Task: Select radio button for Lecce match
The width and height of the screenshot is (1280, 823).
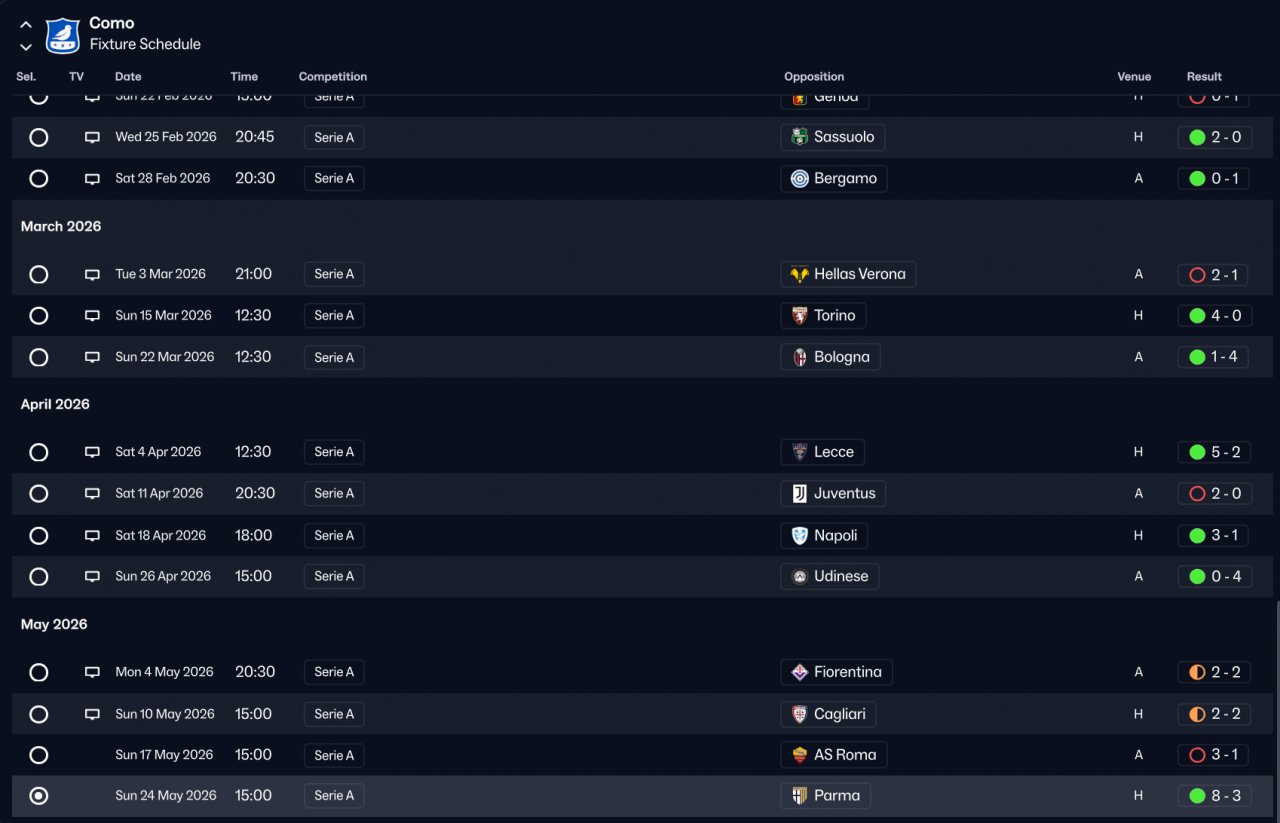Action: point(38,452)
